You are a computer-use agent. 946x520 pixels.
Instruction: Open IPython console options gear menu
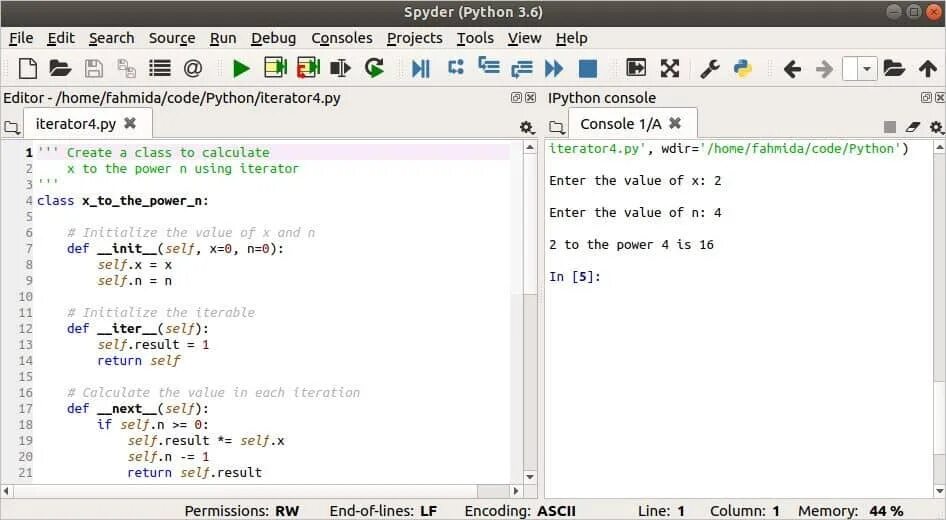tap(936, 127)
